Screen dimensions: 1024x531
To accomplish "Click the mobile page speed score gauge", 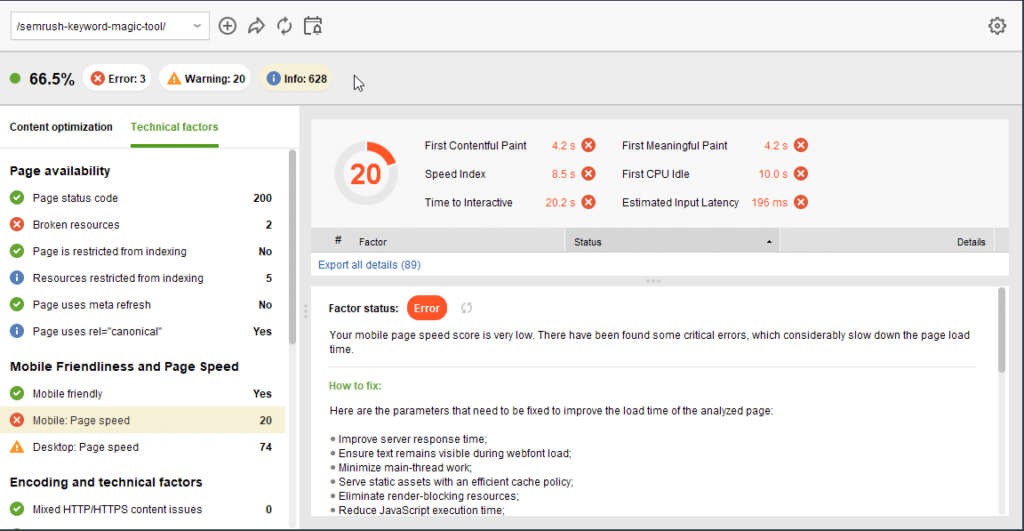I will point(366,174).
